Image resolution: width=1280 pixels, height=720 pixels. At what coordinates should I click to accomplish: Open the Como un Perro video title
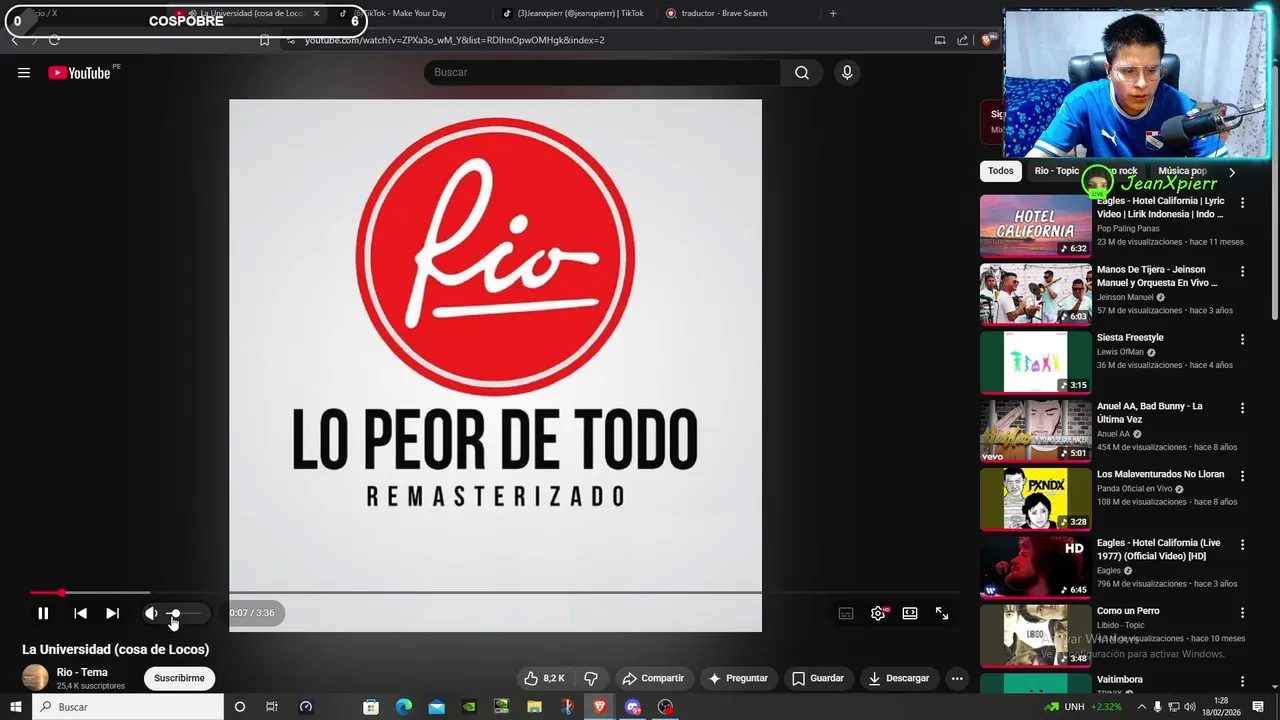tap(1128, 611)
